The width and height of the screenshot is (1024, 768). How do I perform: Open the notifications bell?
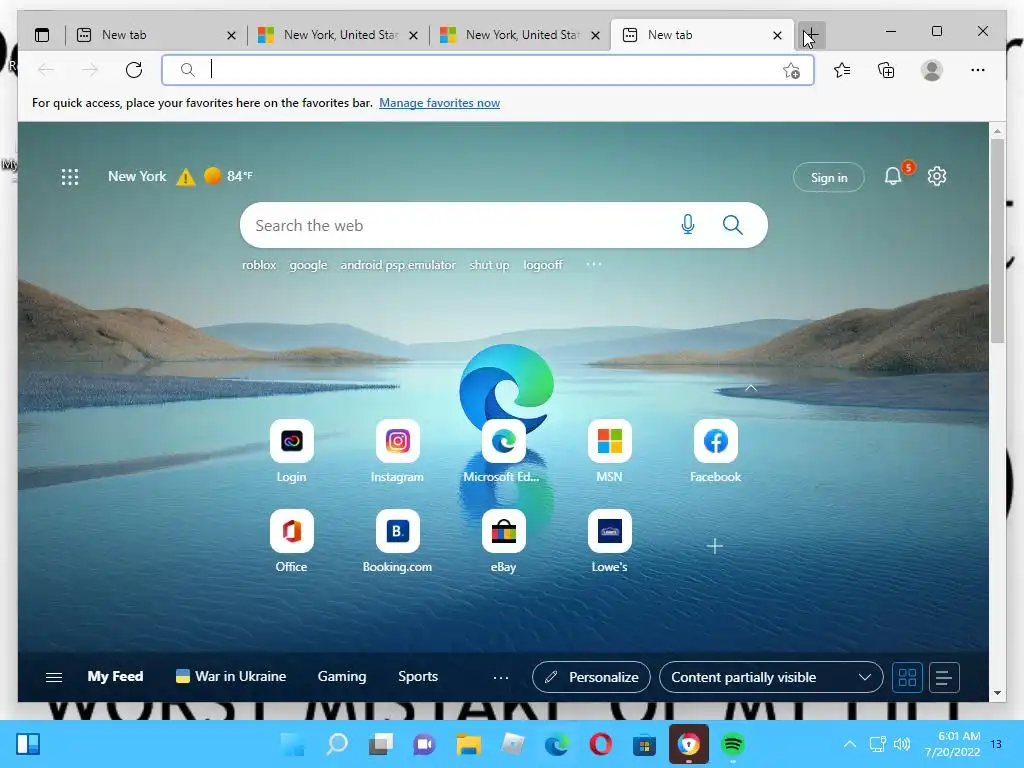pos(893,176)
